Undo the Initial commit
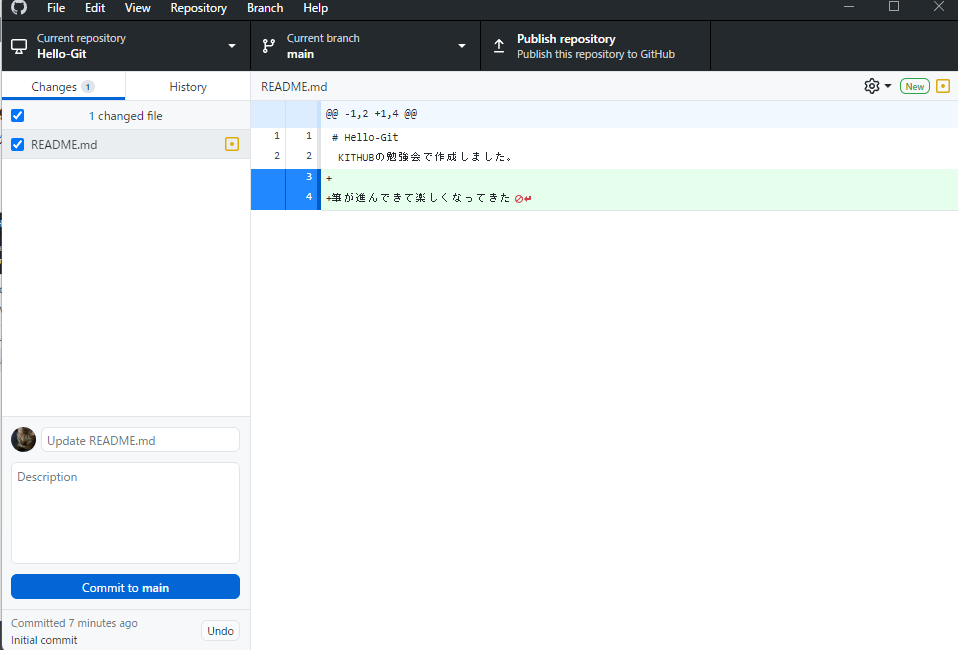 (x=220, y=630)
